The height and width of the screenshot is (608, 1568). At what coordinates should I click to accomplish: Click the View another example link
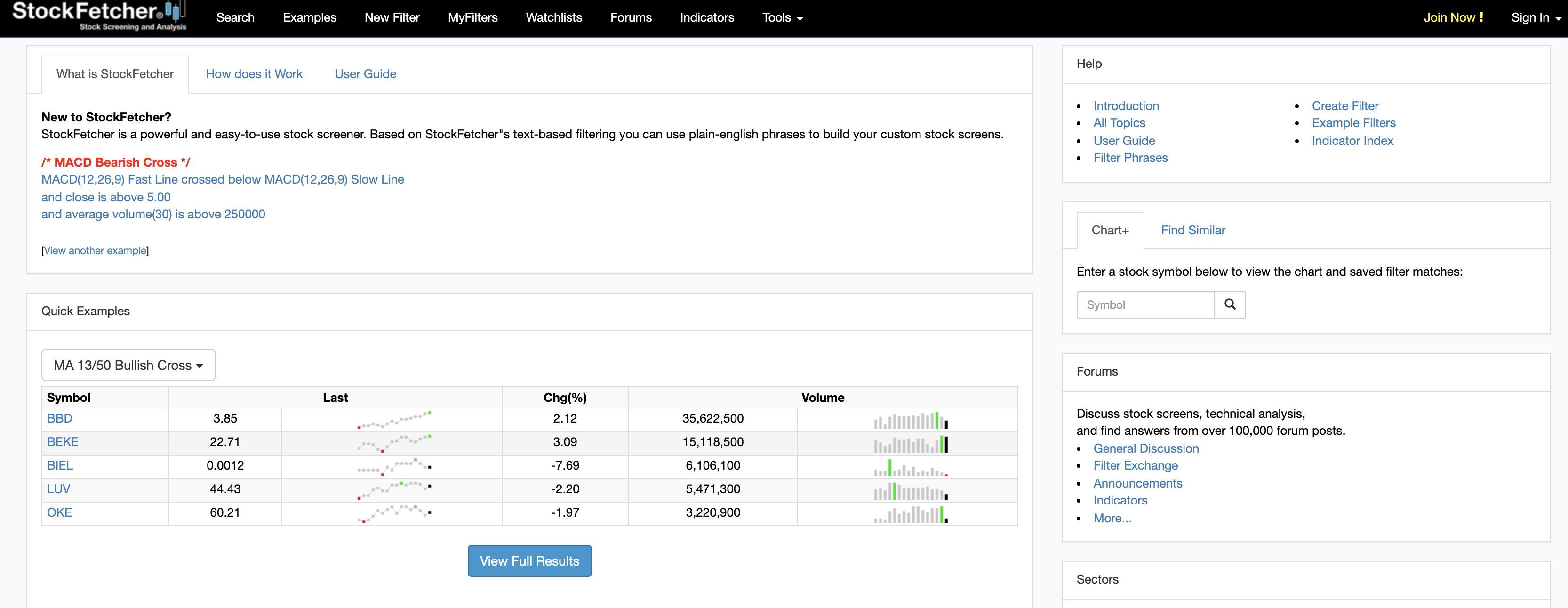click(96, 251)
